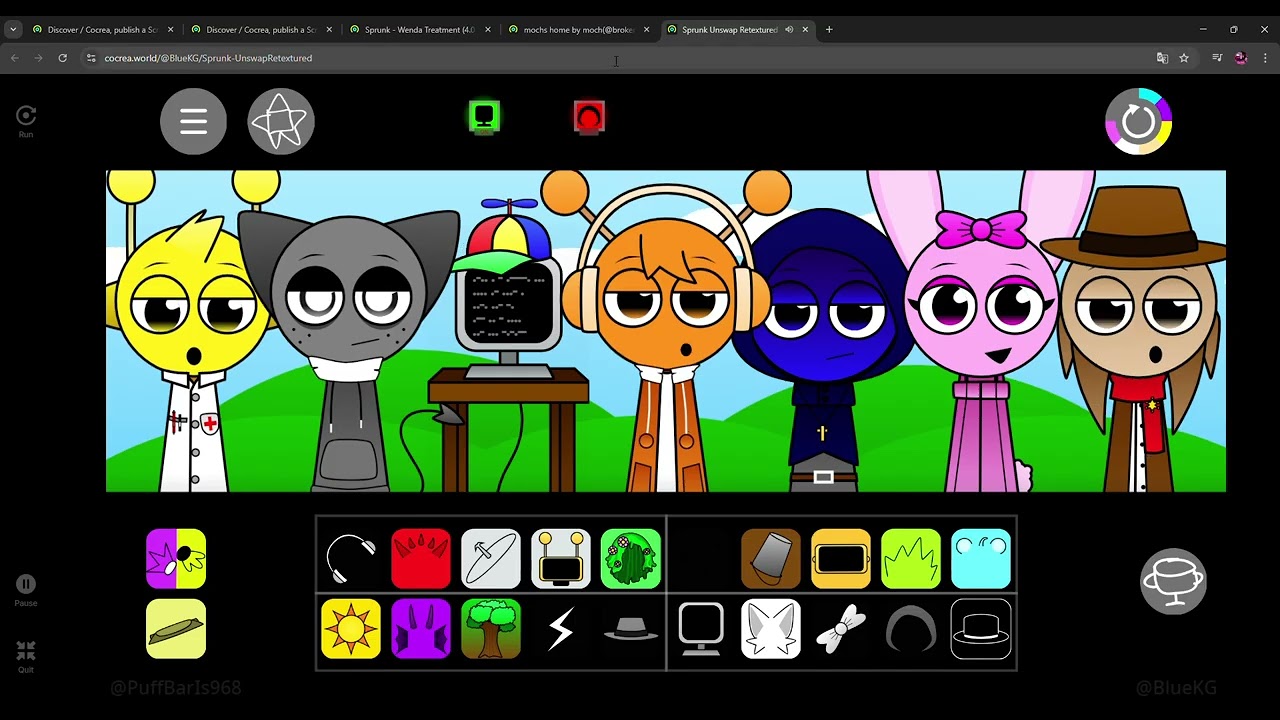Click the Run control in sidebar

point(26,122)
